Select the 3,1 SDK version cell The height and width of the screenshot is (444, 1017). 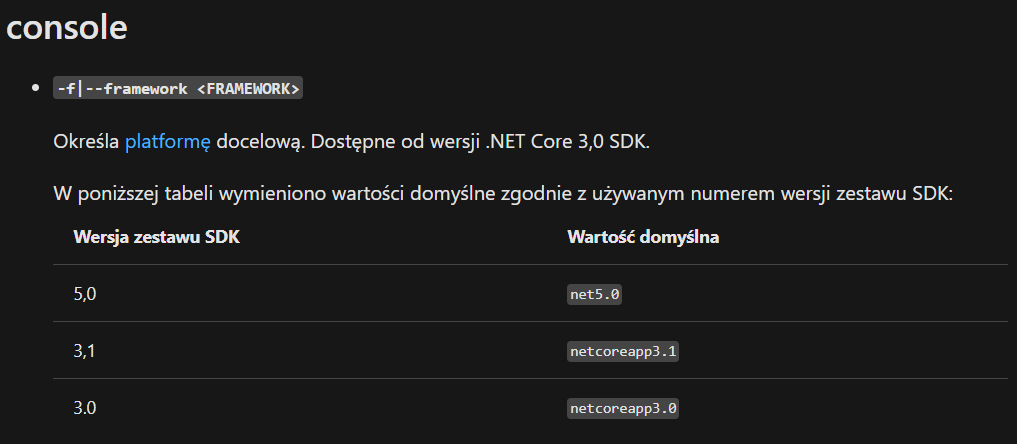tap(85, 351)
